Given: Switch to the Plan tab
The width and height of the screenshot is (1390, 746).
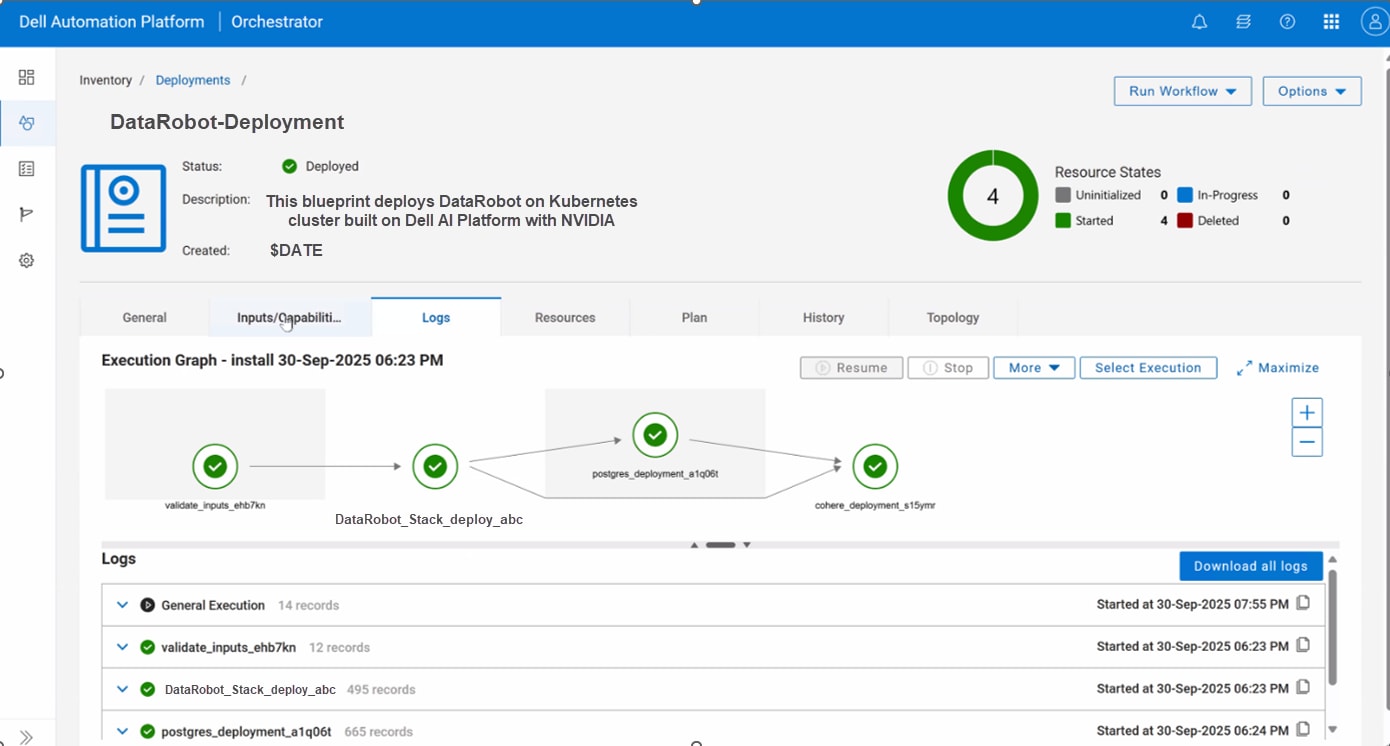Looking at the screenshot, I should (x=694, y=317).
